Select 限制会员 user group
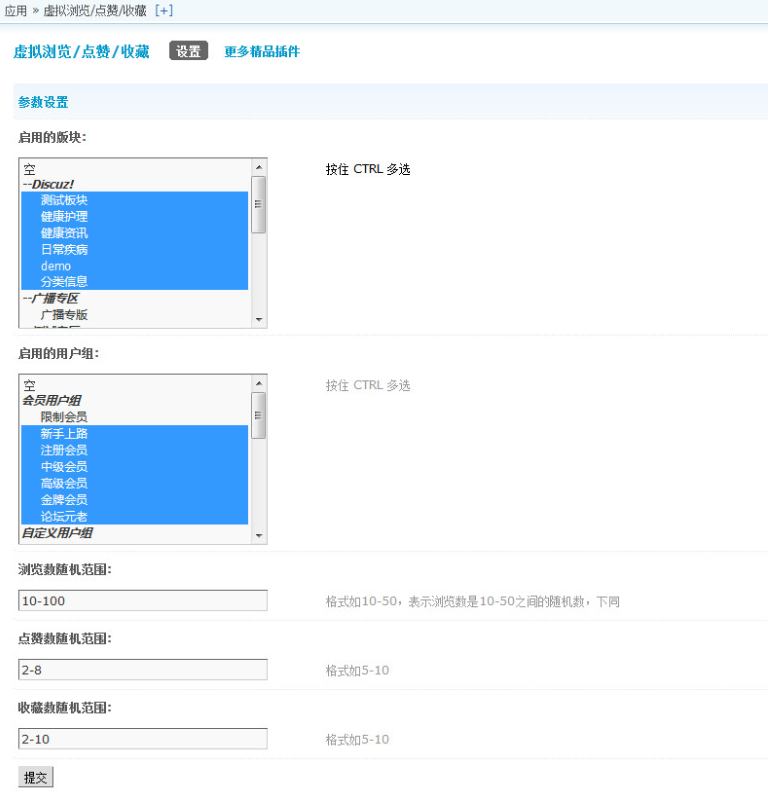The width and height of the screenshot is (768, 798). [x=134, y=417]
